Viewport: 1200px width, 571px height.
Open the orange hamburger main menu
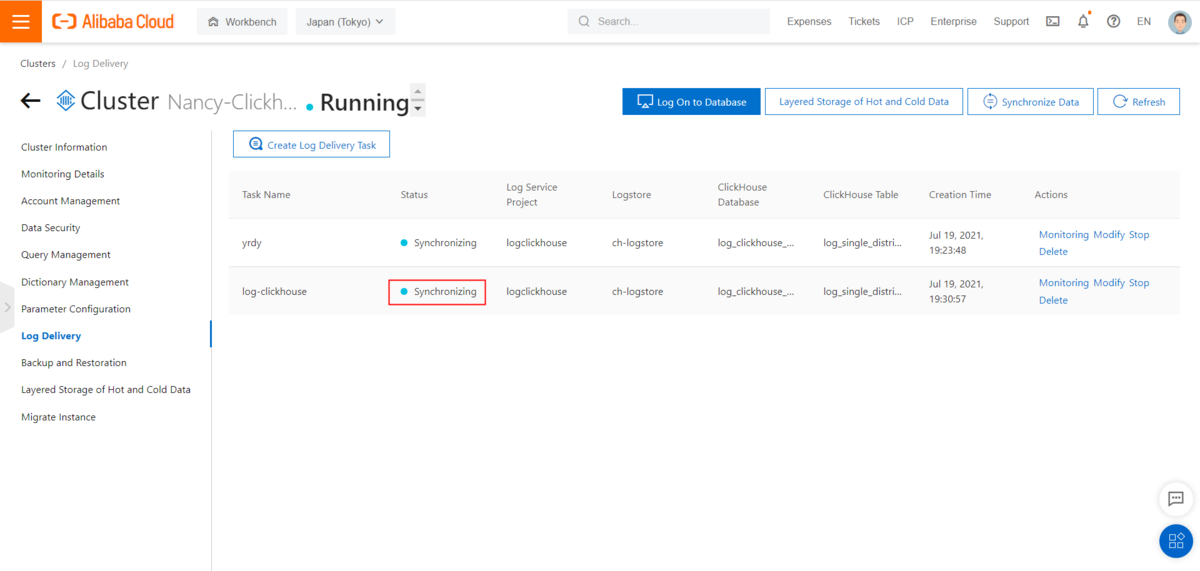(20, 21)
